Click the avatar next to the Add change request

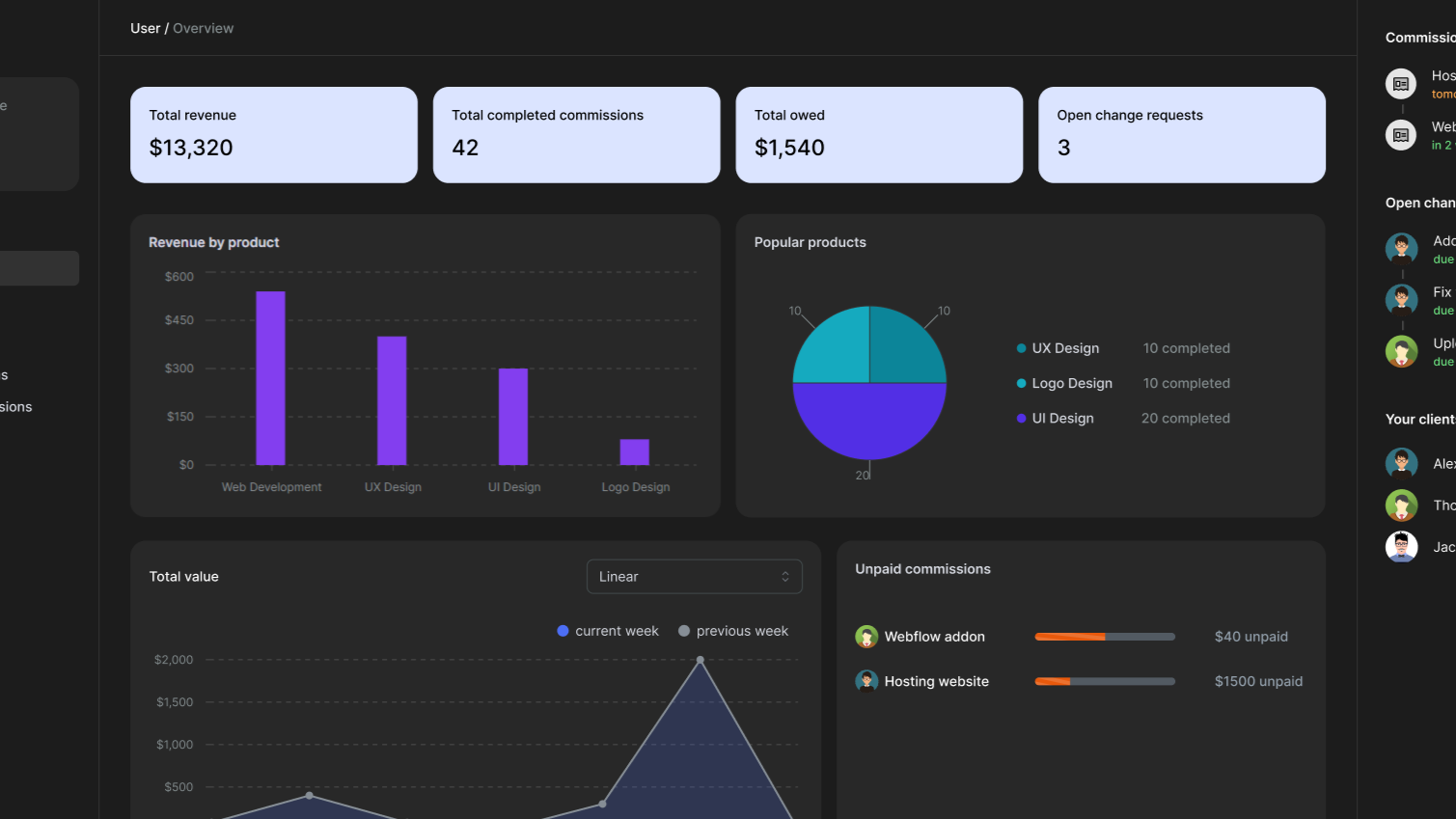tap(1400, 248)
